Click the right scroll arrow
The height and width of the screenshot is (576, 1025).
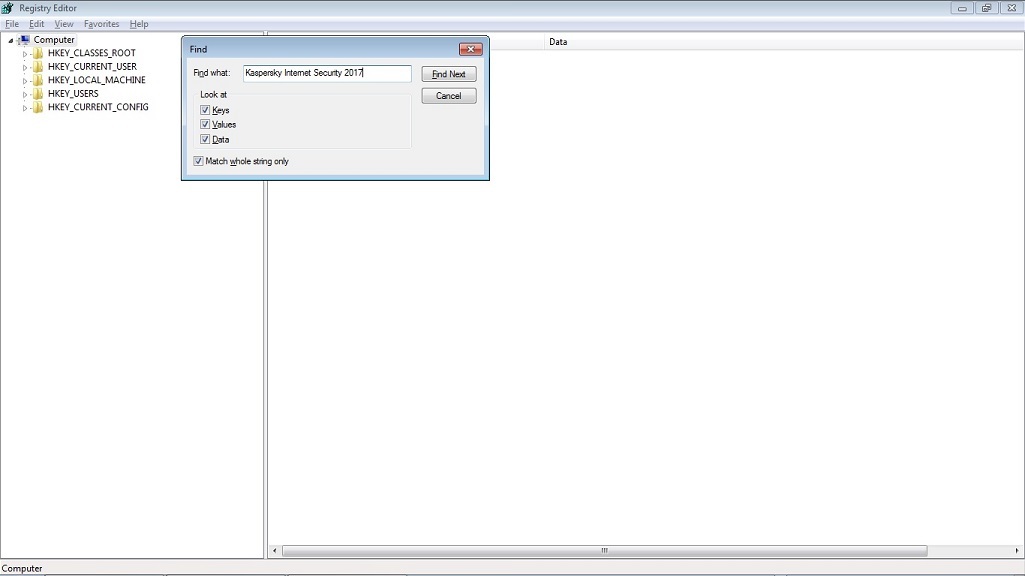pyautogui.click(x=1017, y=551)
